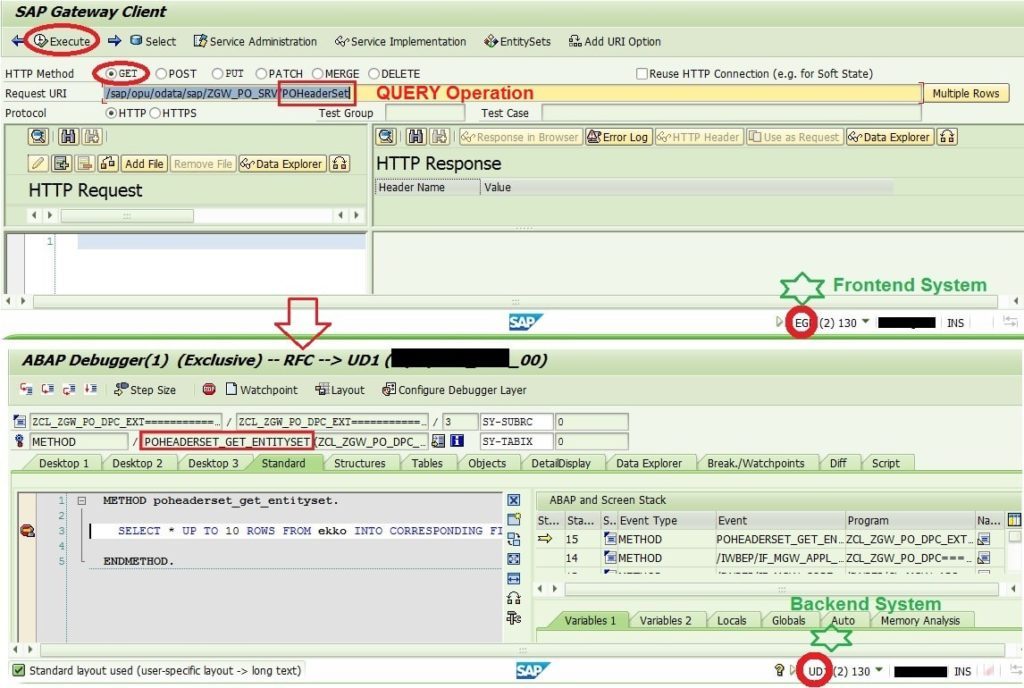
Task: Click Add URI Option
Action: 615,41
